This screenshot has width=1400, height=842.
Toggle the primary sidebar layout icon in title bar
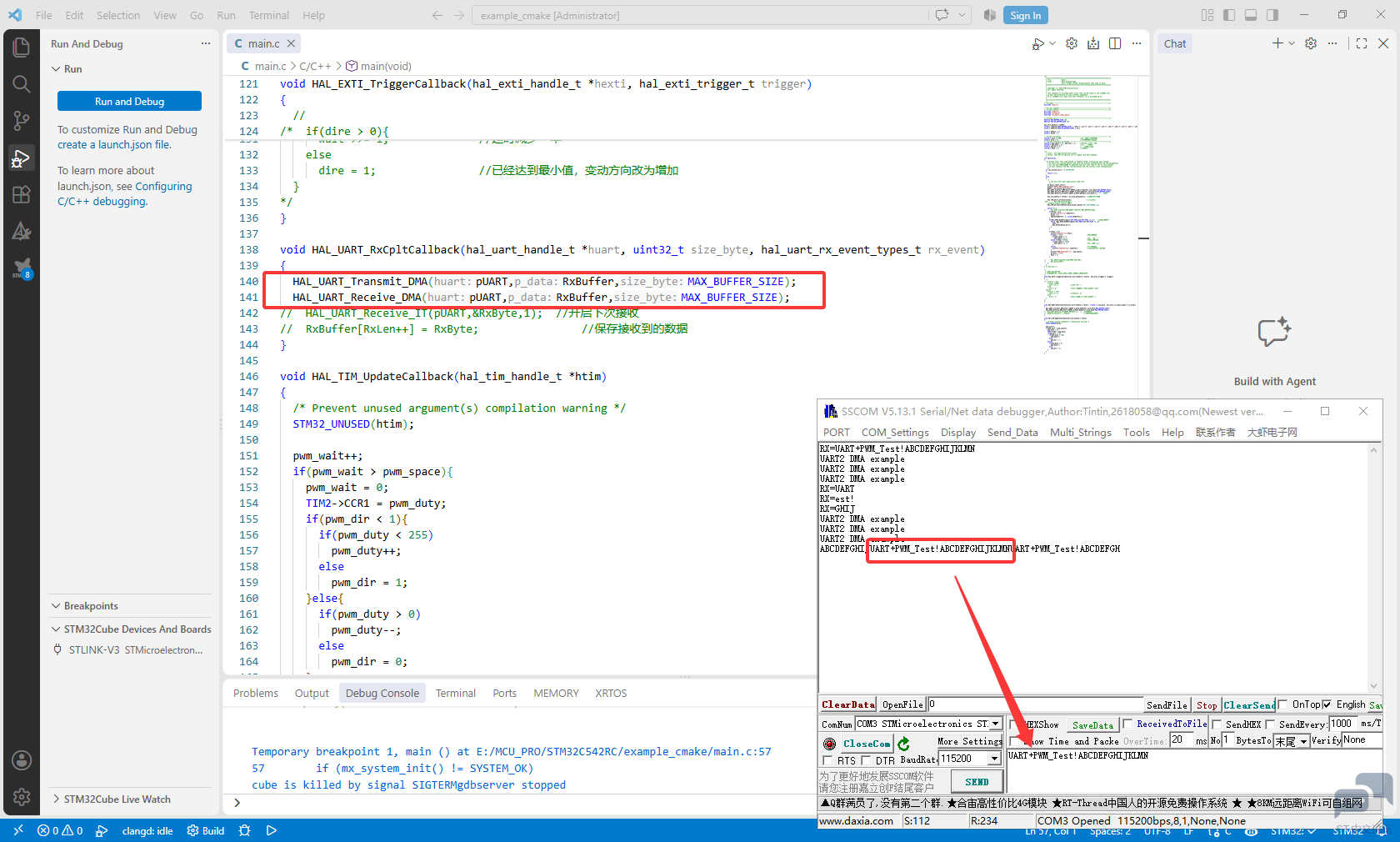point(1229,15)
